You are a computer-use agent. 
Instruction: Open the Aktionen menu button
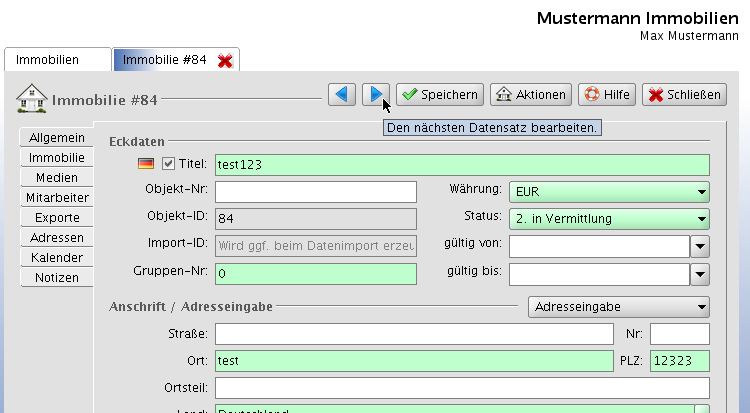pos(532,95)
